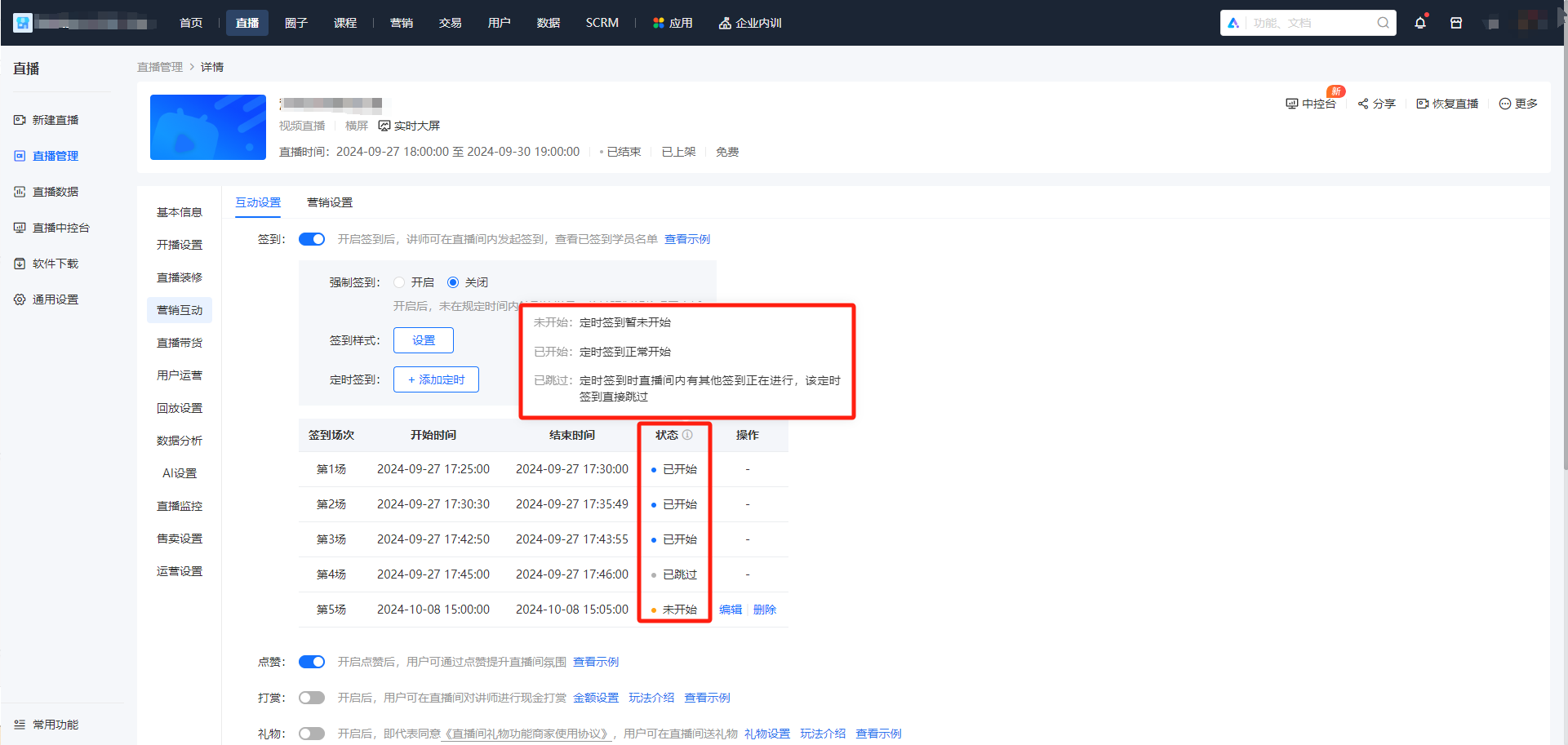Open the 应用 apps menu

pyautogui.click(x=673, y=23)
